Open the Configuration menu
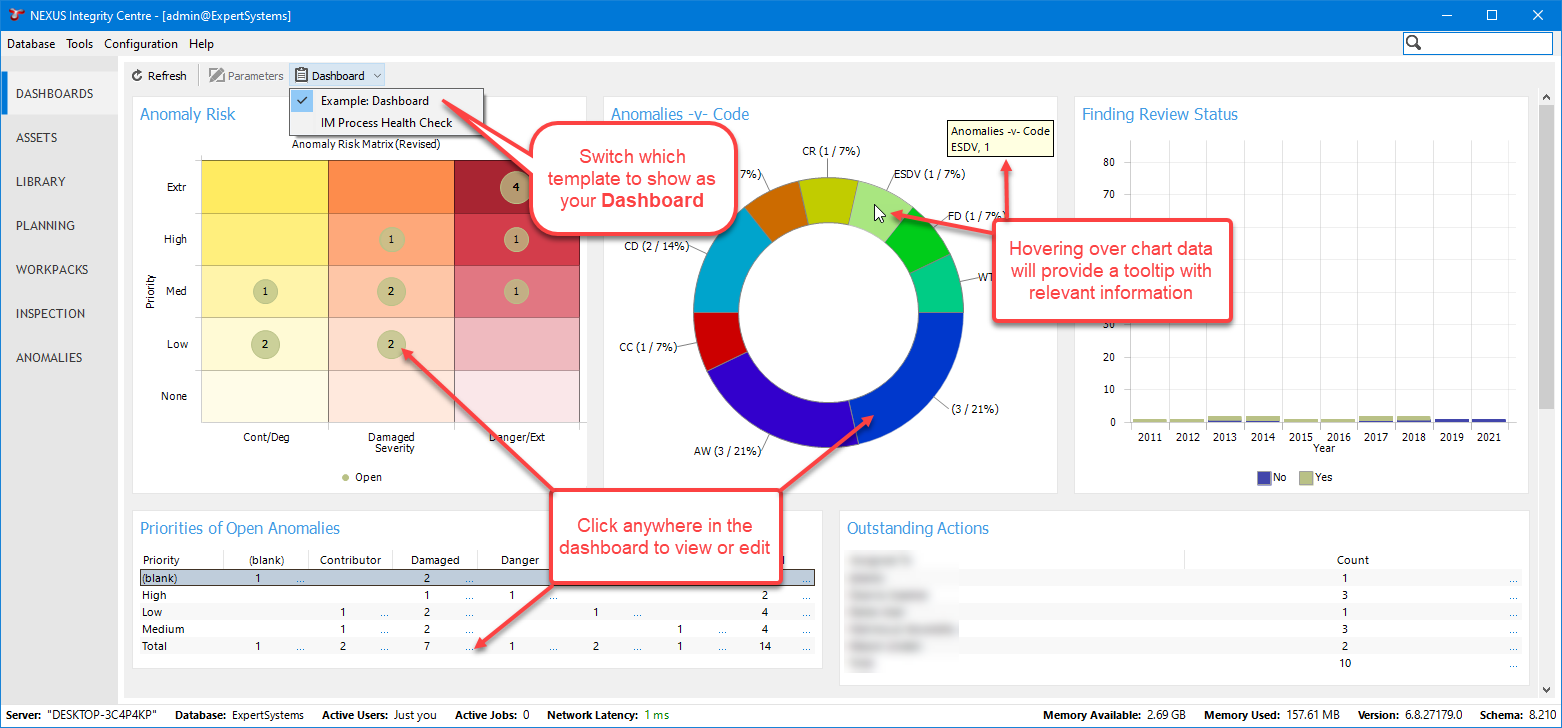This screenshot has height=728, width=1562. (x=141, y=44)
